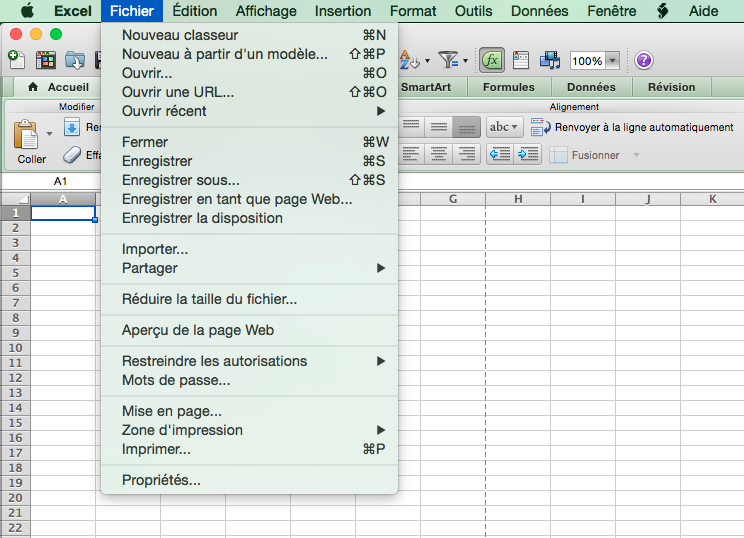This screenshot has width=744, height=538.
Task: Select Enregistrer en tant que page Web...
Action: [x=250, y=199]
